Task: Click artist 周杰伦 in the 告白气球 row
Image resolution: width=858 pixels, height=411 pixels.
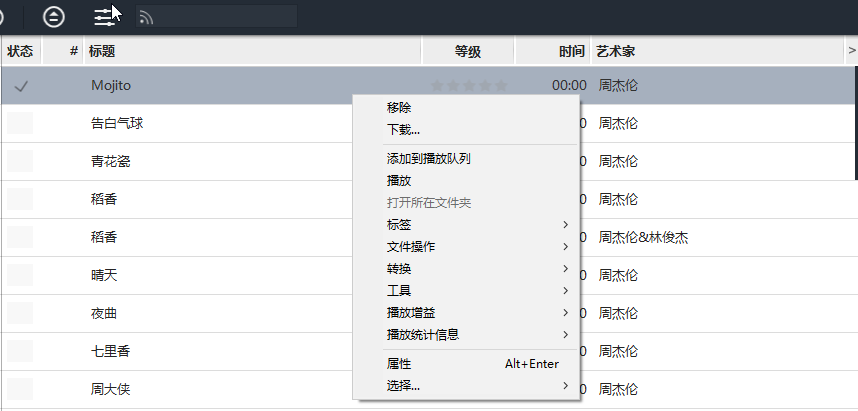Action: (618, 123)
